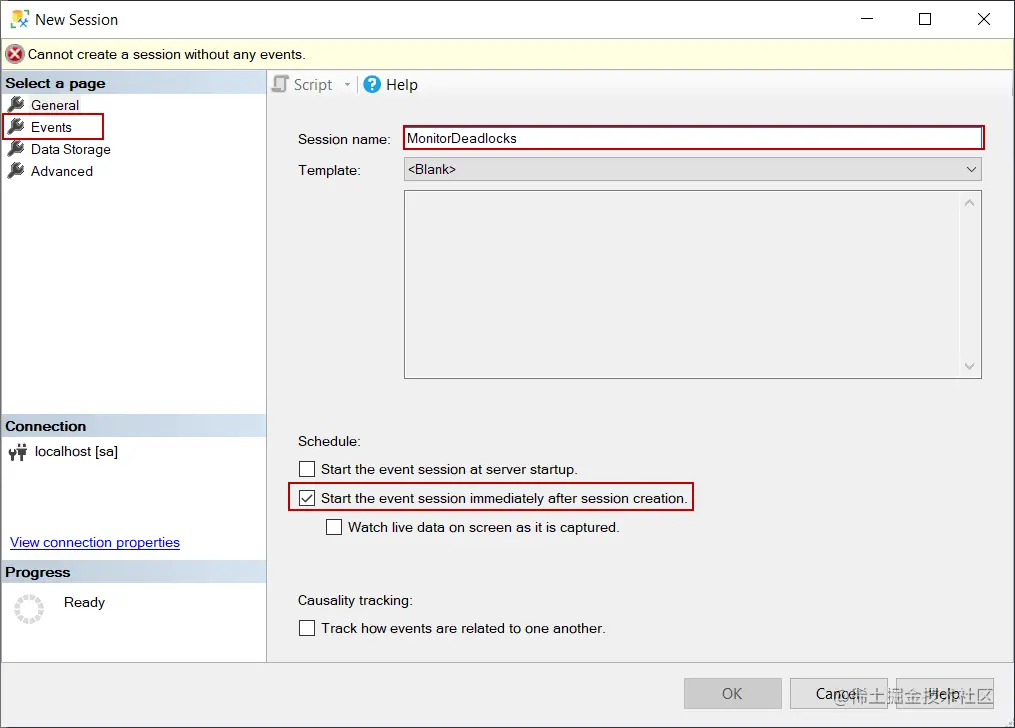Click the OK button
Screen dimensions: 1015x728
732,694
